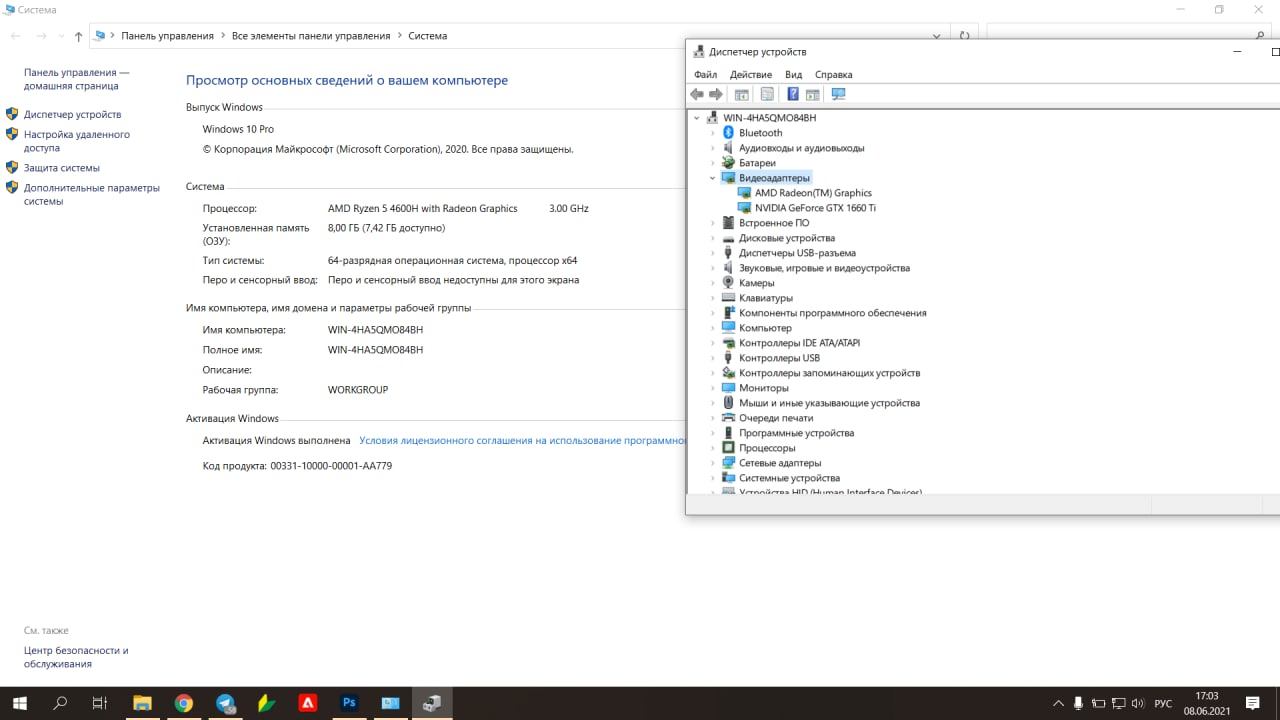The width and height of the screenshot is (1280, 720).
Task: Click the Back arrow in Device Manager toolbar
Action: (697, 94)
